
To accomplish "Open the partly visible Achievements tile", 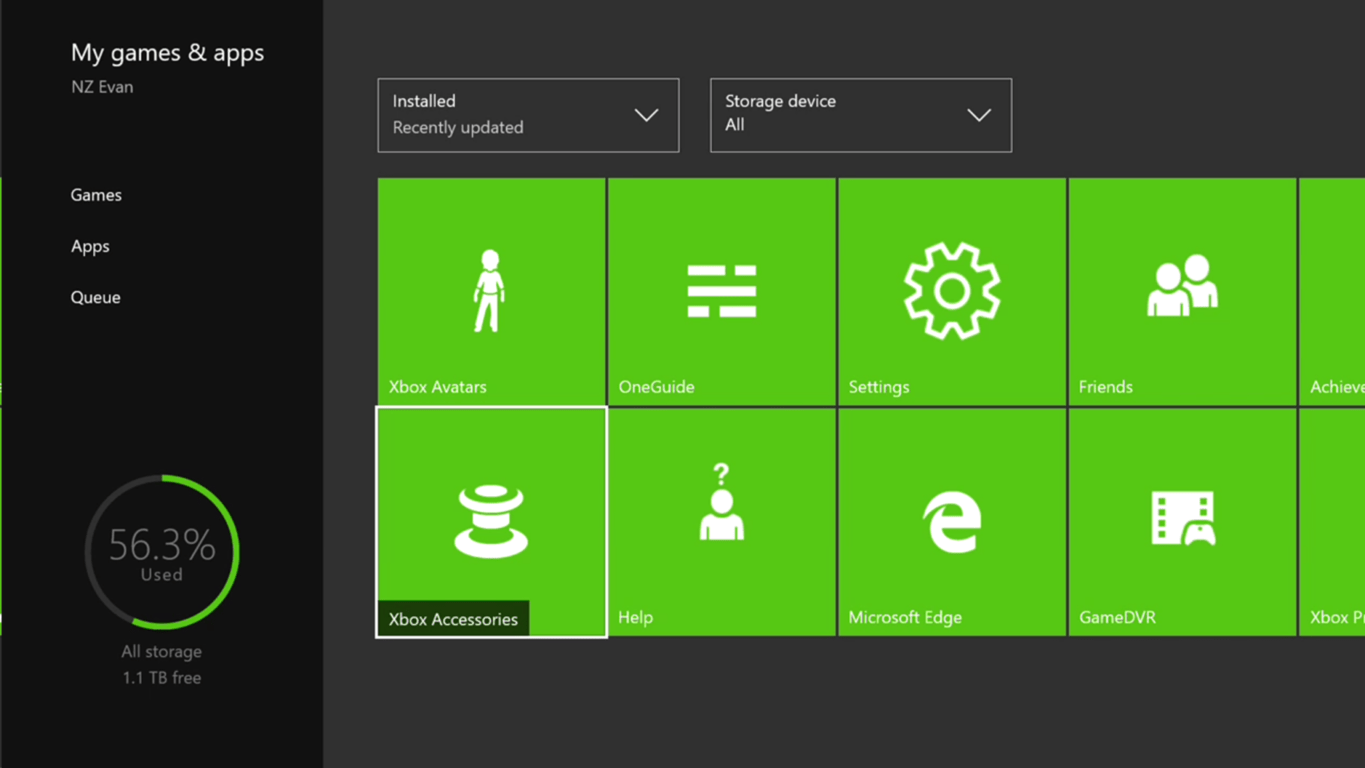I will coord(1332,291).
